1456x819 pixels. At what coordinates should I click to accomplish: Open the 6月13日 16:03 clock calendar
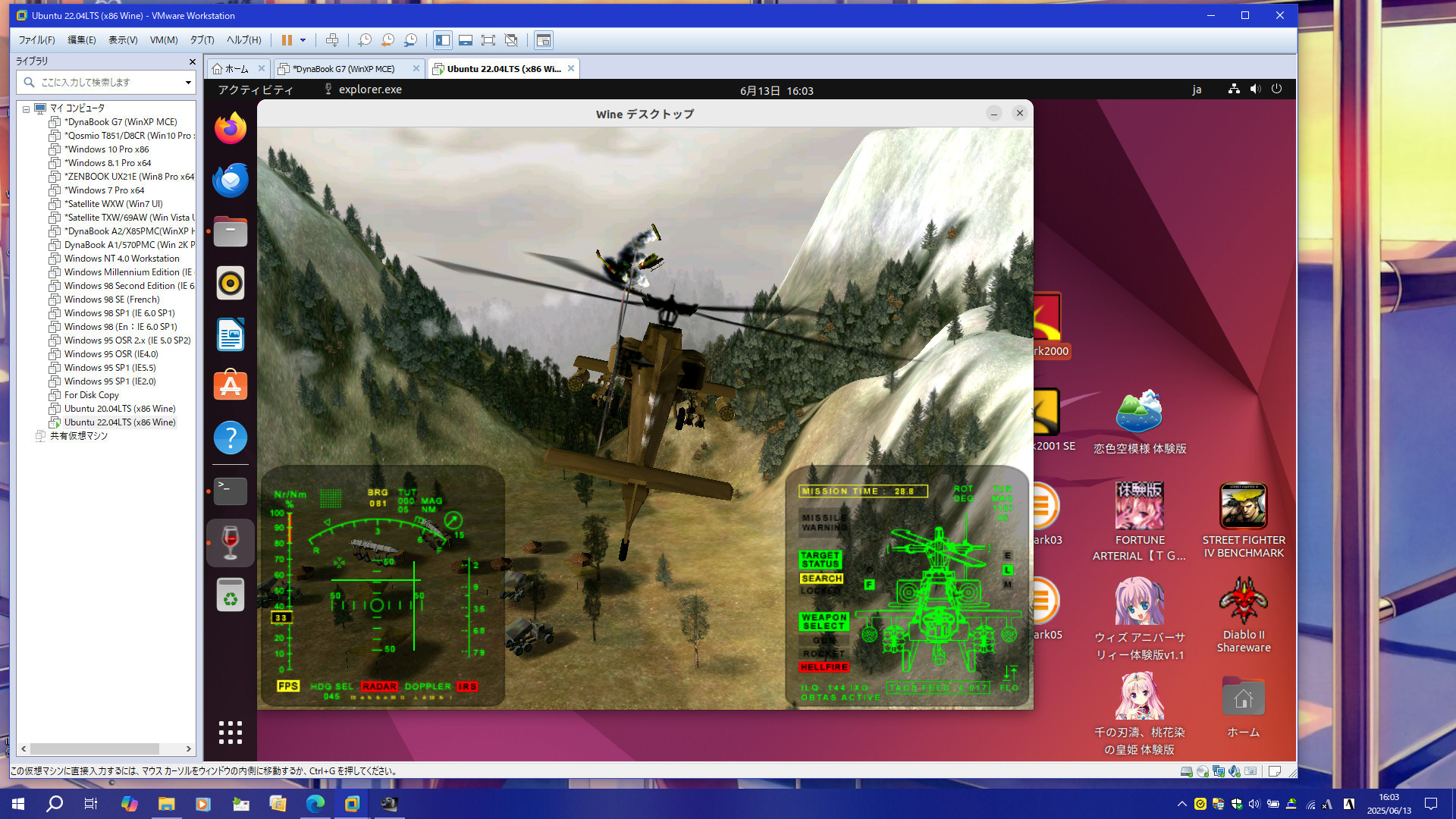pos(777,90)
